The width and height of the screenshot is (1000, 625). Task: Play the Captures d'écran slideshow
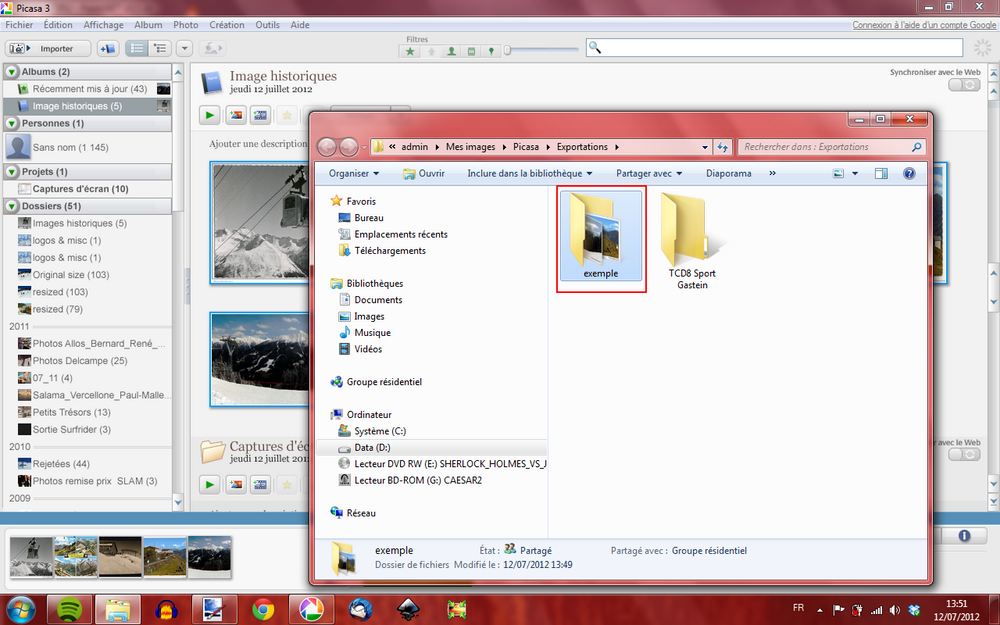209,485
